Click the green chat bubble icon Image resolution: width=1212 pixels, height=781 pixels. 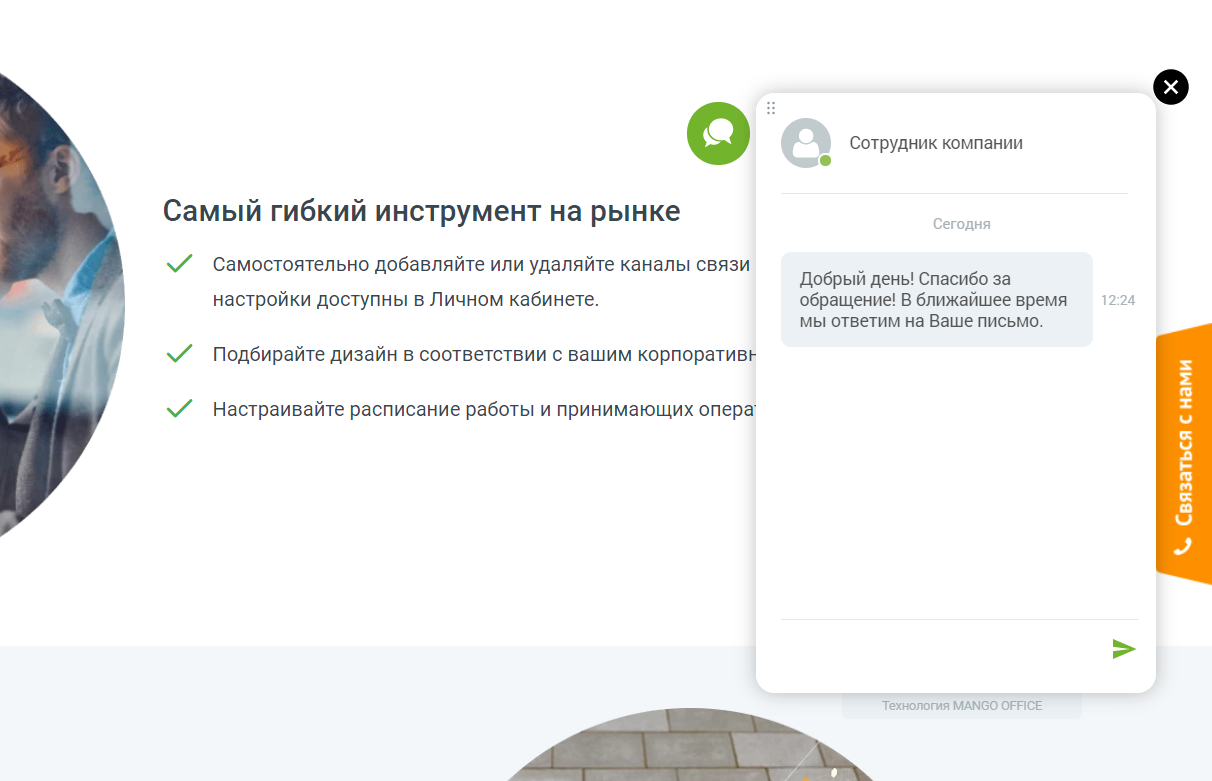(718, 133)
